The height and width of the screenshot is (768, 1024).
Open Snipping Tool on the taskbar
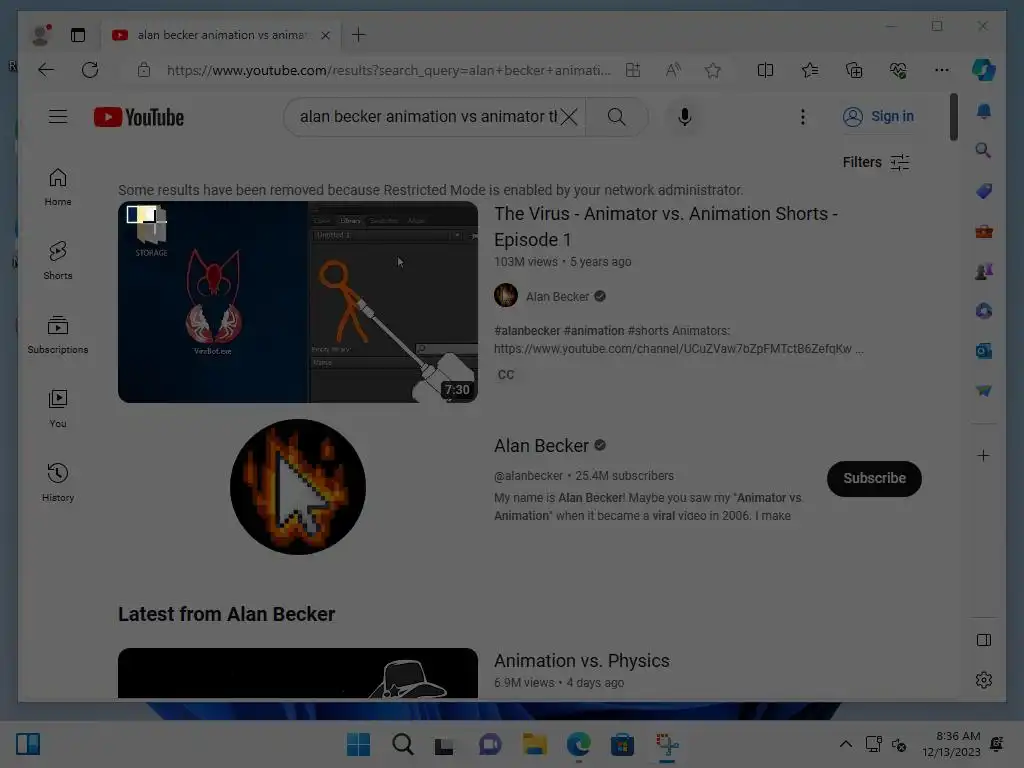[667, 744]
